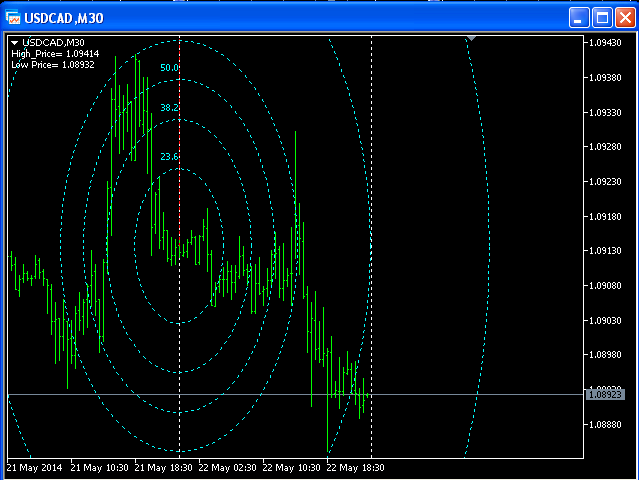The width and height of the screenshot is (640, 480).
Task: Click the High_Price= 1.09414 label
Action: (55, 54)
